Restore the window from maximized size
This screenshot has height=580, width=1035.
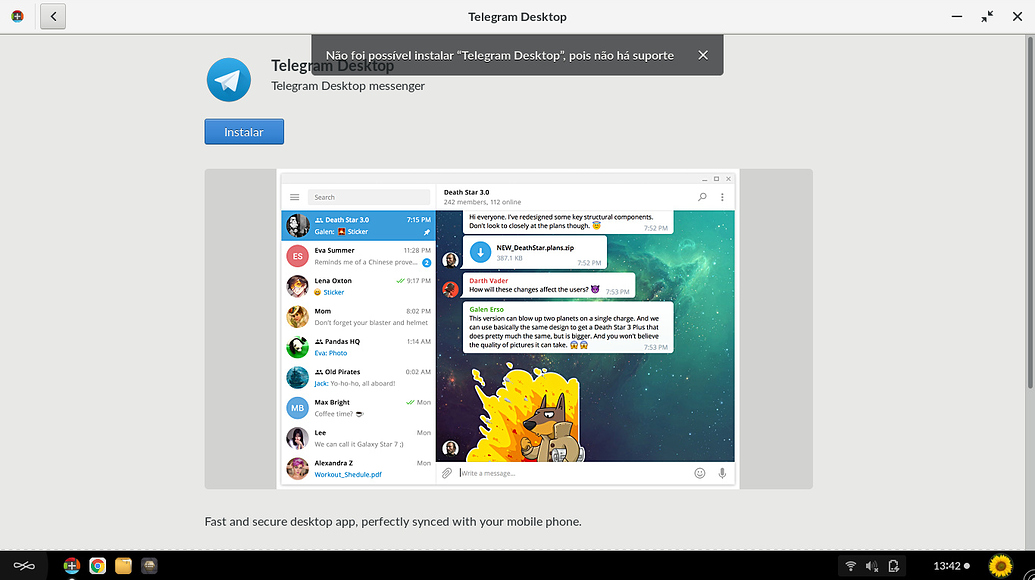coord(988,17)
